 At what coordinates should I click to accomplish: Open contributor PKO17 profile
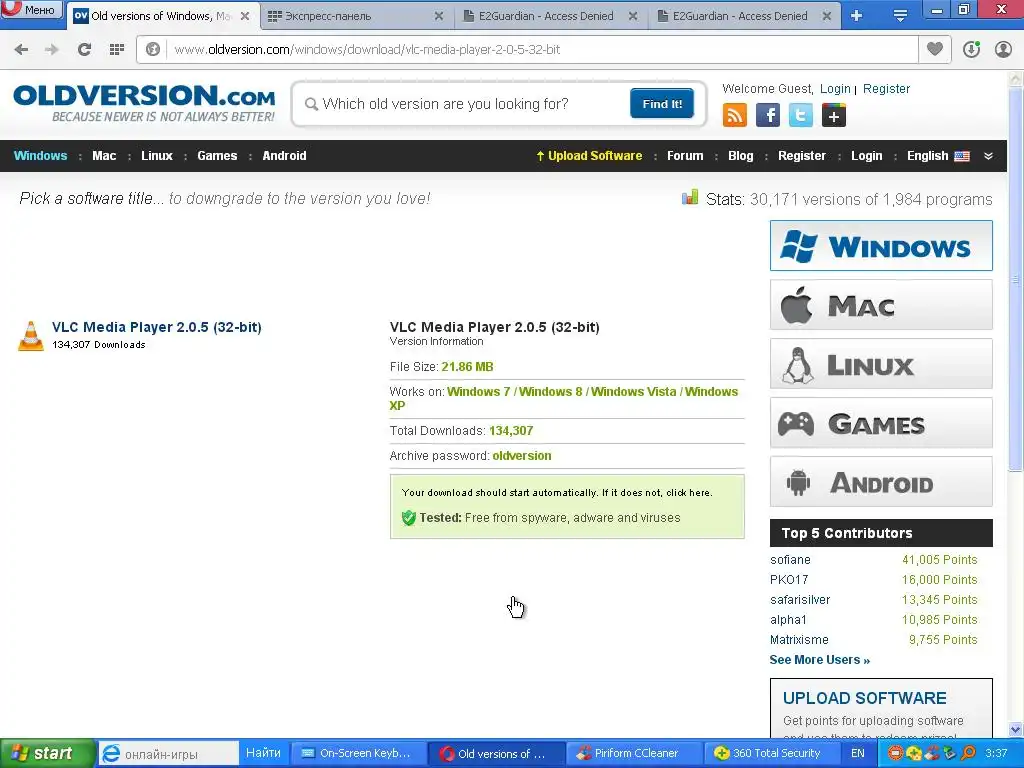coord(789,580)
